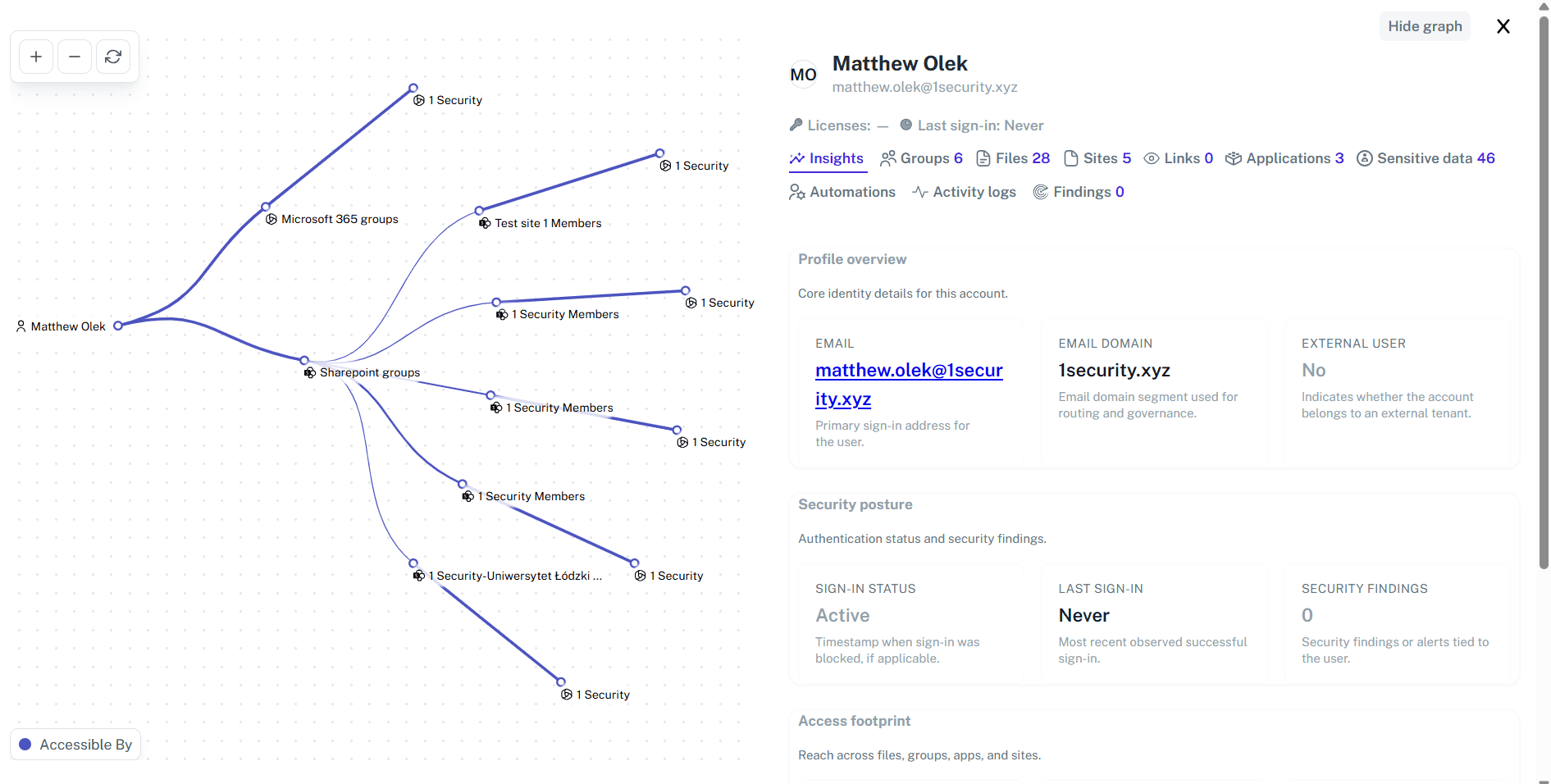Screen dimensions: 1551x784
Task: Click the Licenses wrench icon
Action: tap(796, 125)
